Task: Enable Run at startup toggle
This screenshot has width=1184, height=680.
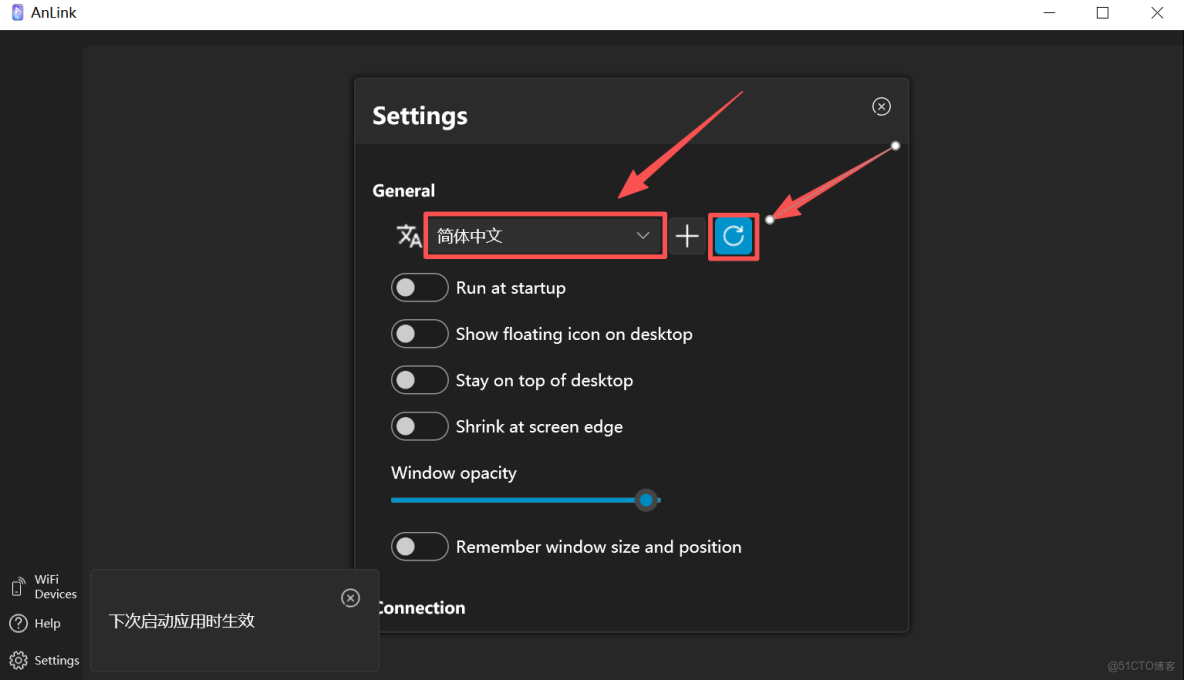Action: (419, 288)
